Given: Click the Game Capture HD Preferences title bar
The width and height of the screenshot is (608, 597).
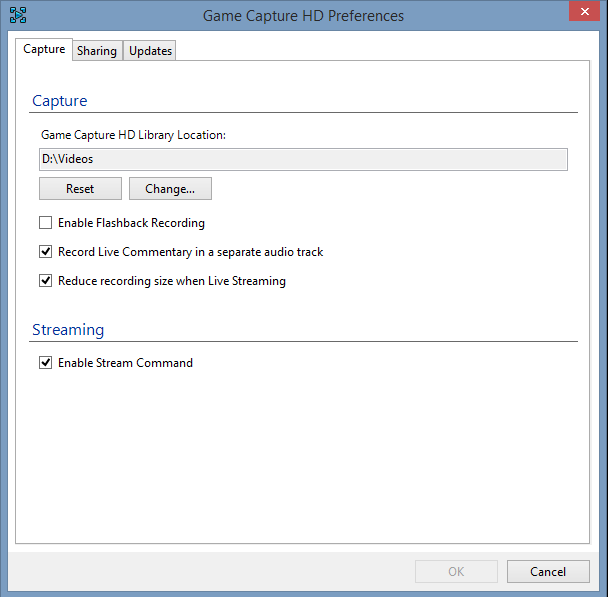Looking at the screenshot, I should click(303, 16).
